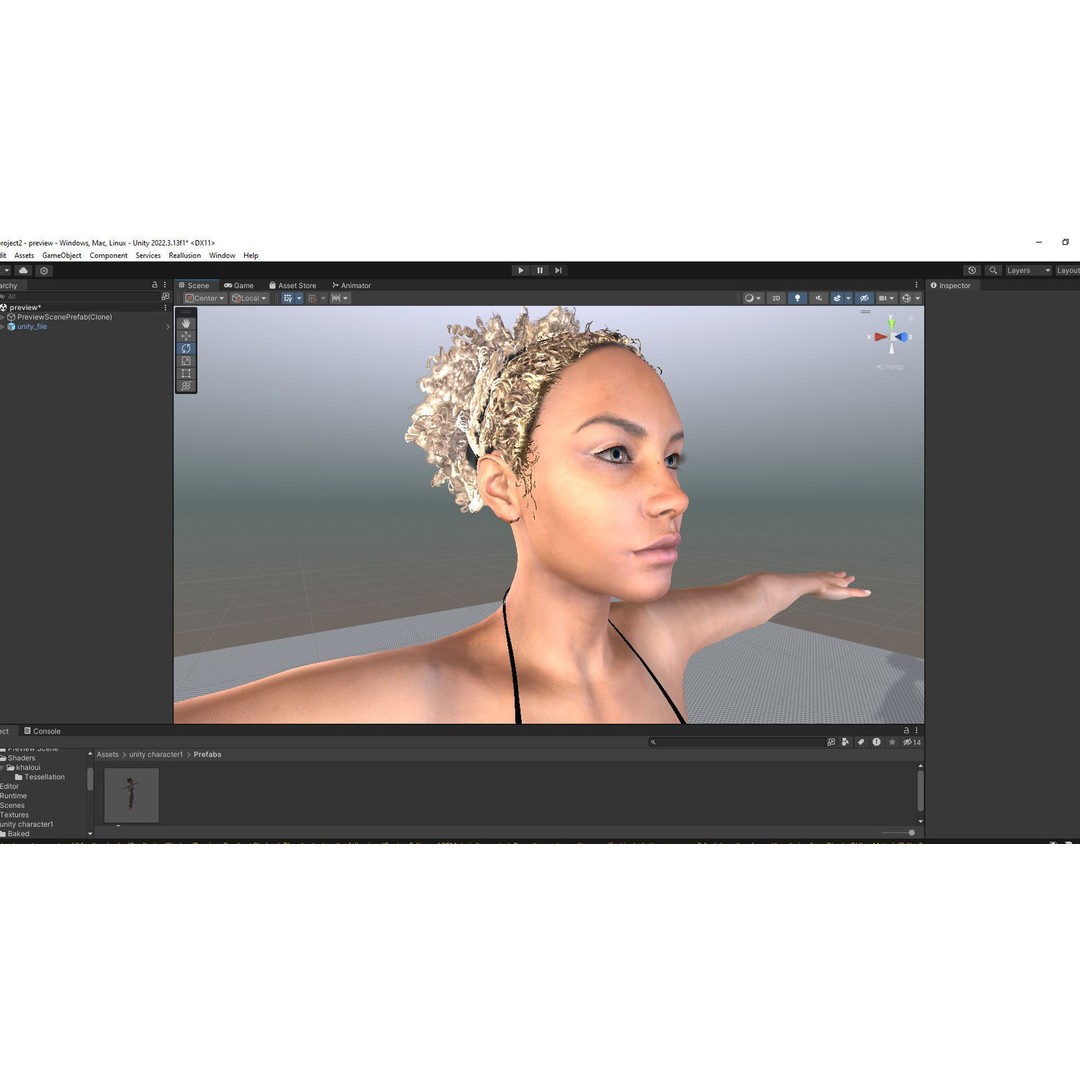Click the Play button
Screen dimensions: 1080x1080
point(521,271)
